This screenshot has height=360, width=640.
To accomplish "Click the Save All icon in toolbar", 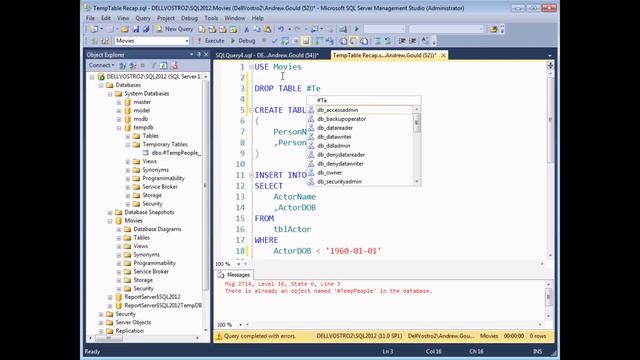I will pyautogui.click(x=146, y=29).
